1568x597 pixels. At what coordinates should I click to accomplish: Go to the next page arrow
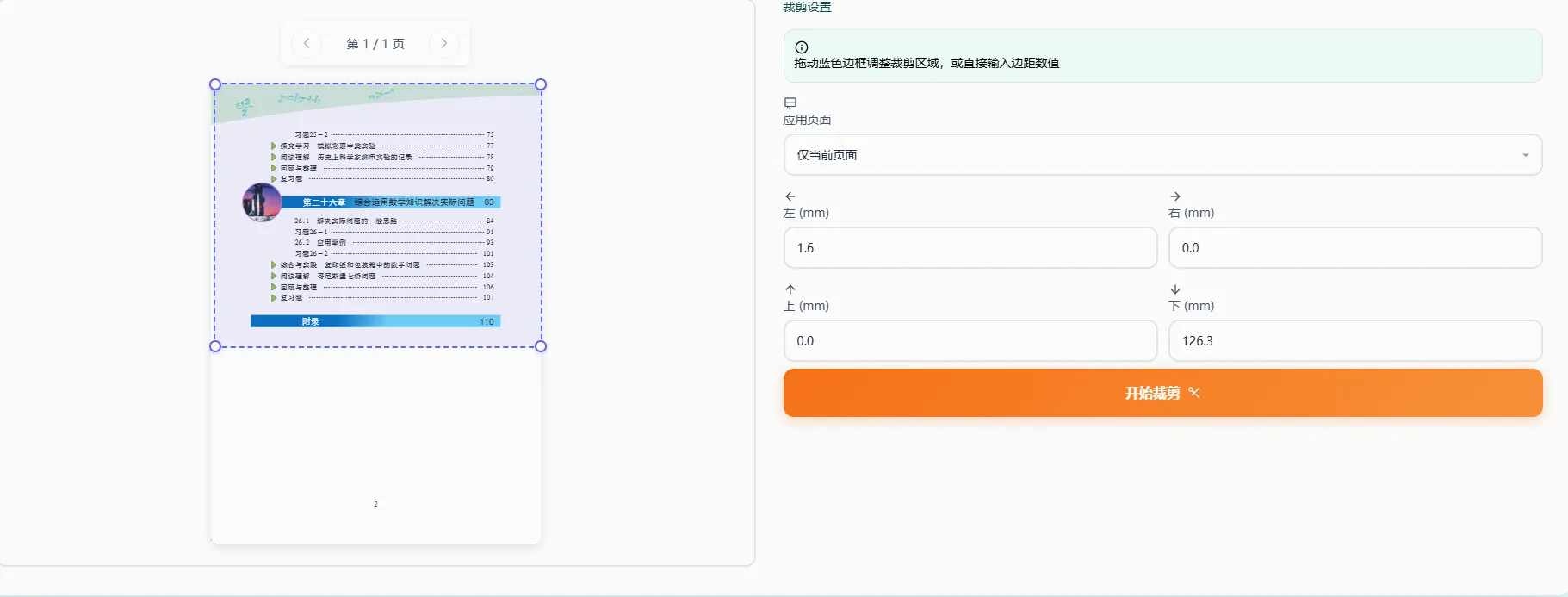[x=443, y=43]
